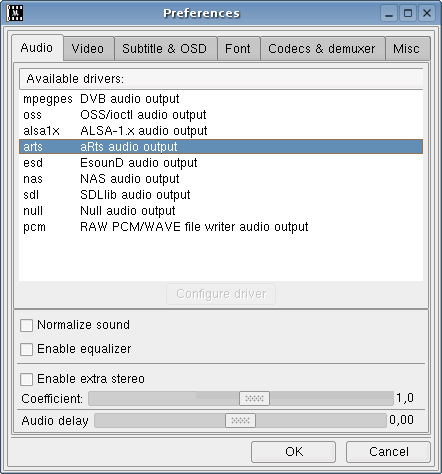Open the Codecs & demuxer tab
Image resolution: width=442 pixels, height=474 pixels.
(322, 49)
